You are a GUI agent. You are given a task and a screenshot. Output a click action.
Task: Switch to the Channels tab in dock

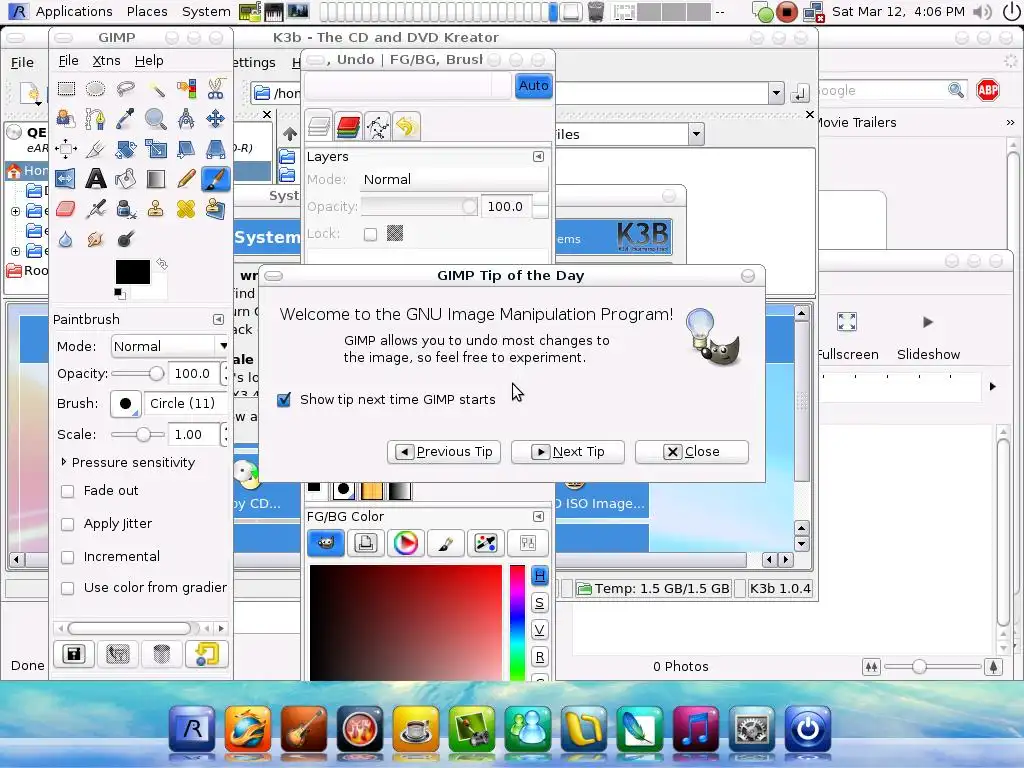[x=349, y=126]
